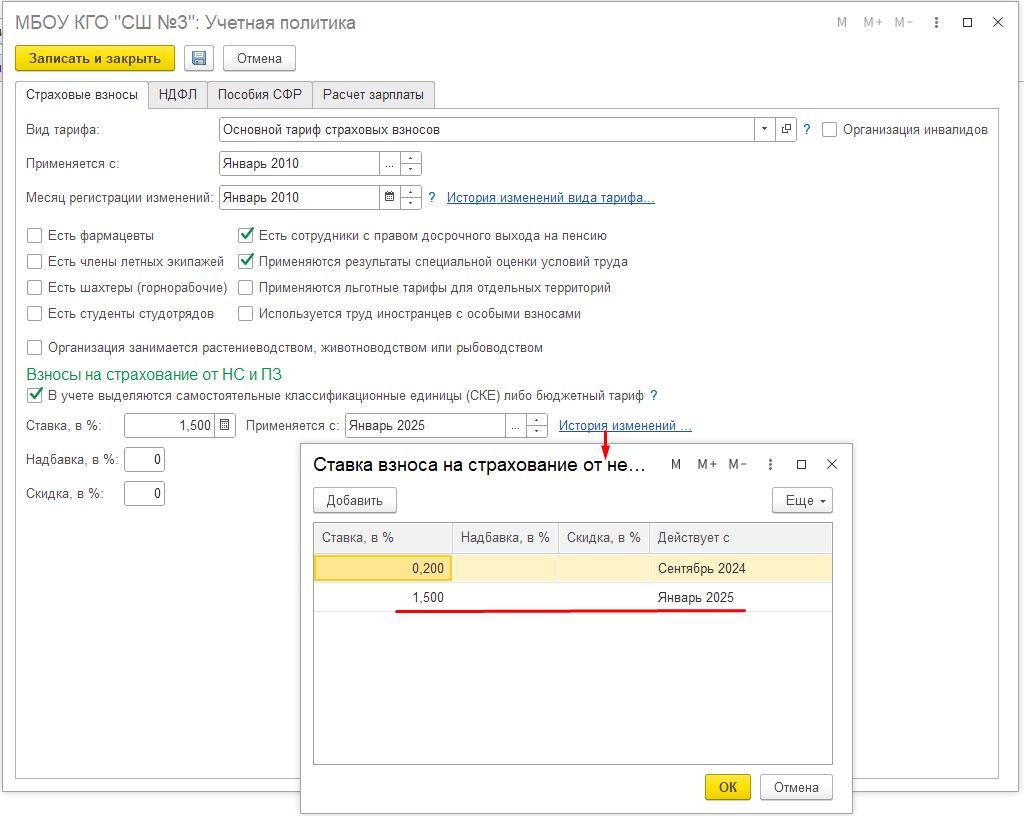Open calendar picker for Месяц регистрации изменений
The width and height of the screenshot is (1024, 816).
pyautogui.click(x=389, y=198)
